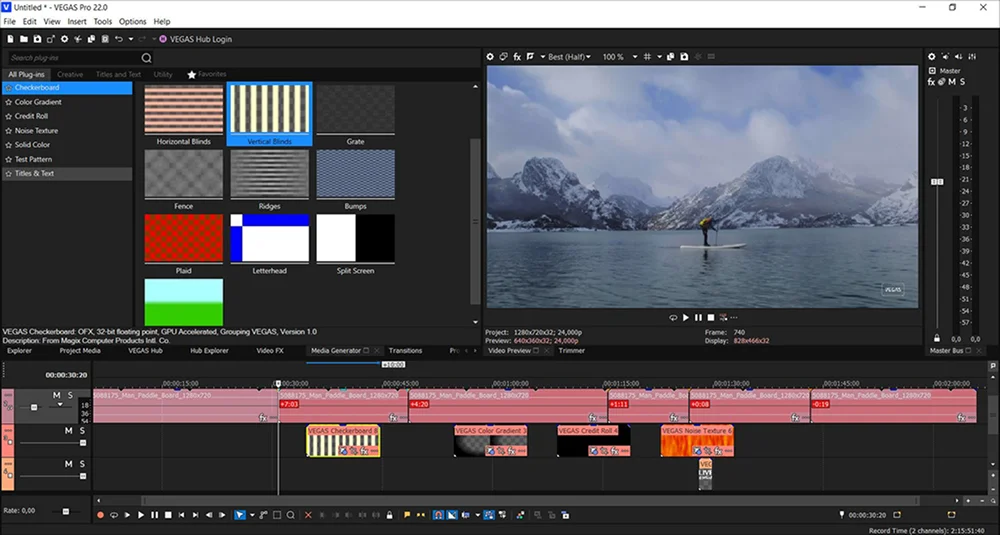Image resolution: width=1000 pixels, height=535 pixels.
Task: Stop playback in the transport bar
Action: 168,515
